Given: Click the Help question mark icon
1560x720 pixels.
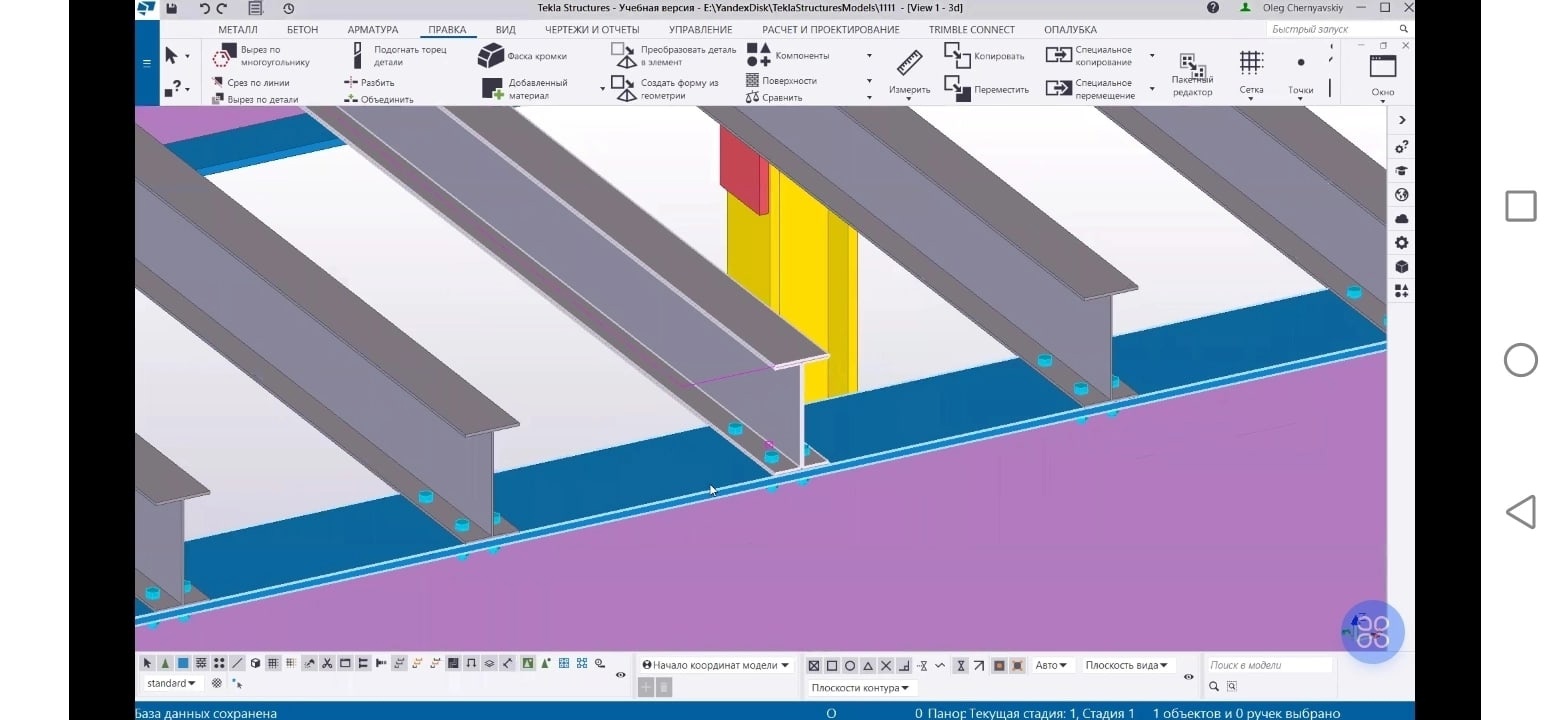Looking at the screenshot, I should tap(1213, 8).
